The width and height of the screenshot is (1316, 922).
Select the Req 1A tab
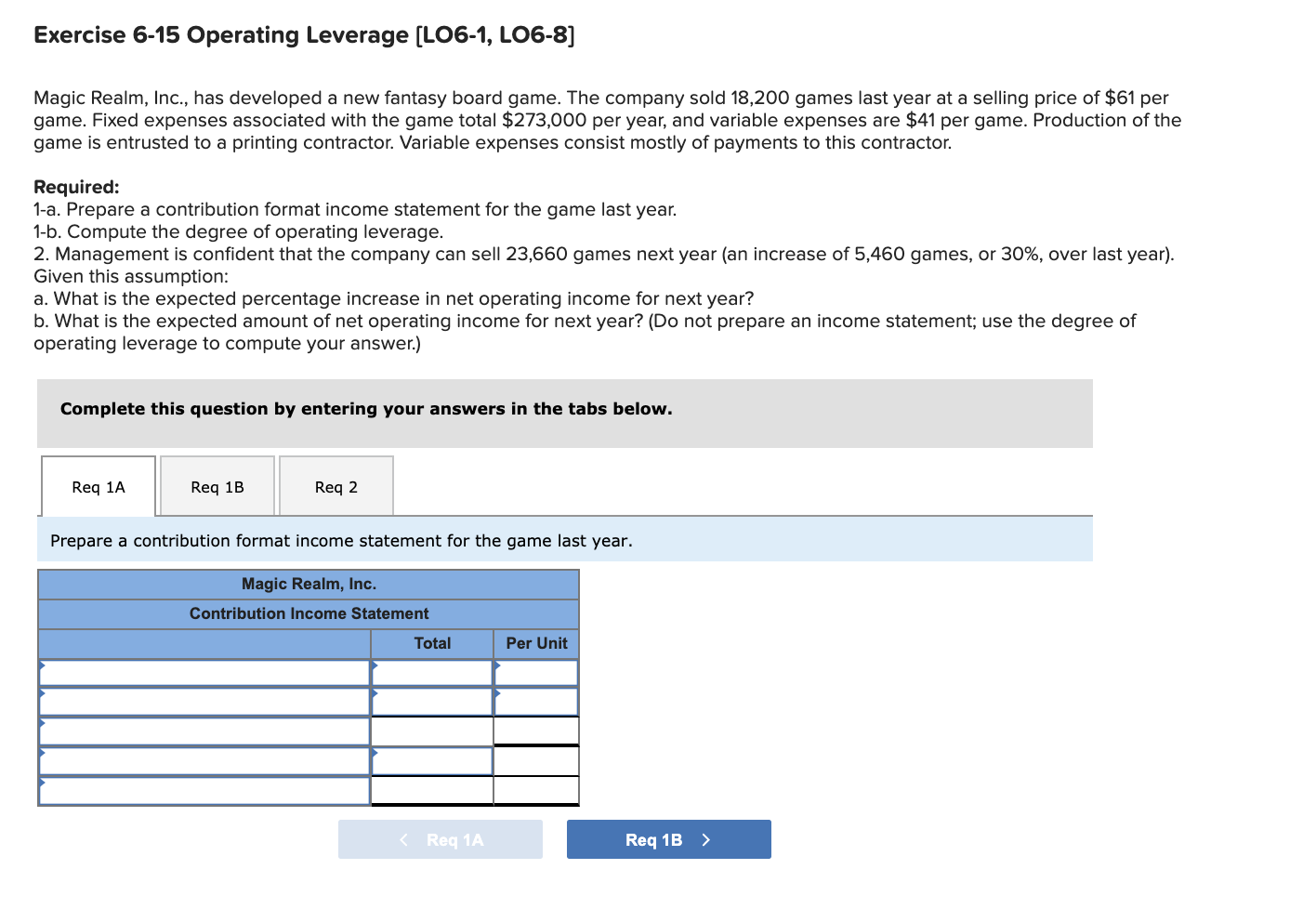[98, 486]
